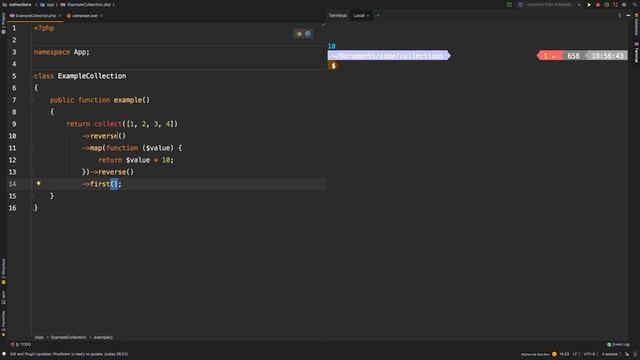Select \App in bottom editor breadcrumb
Image resolution: width=640 pixels, height=360 pixels.
click(39, 338)
